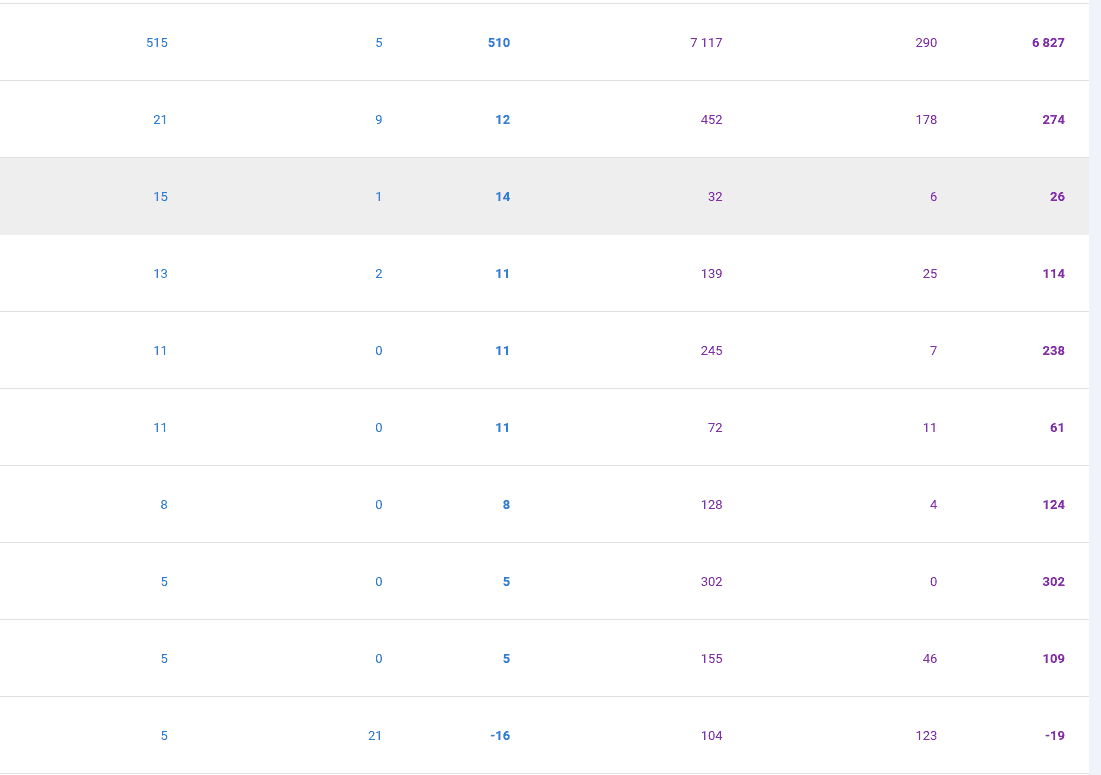Open the bold purple total 6 827

click(1048, 43)
